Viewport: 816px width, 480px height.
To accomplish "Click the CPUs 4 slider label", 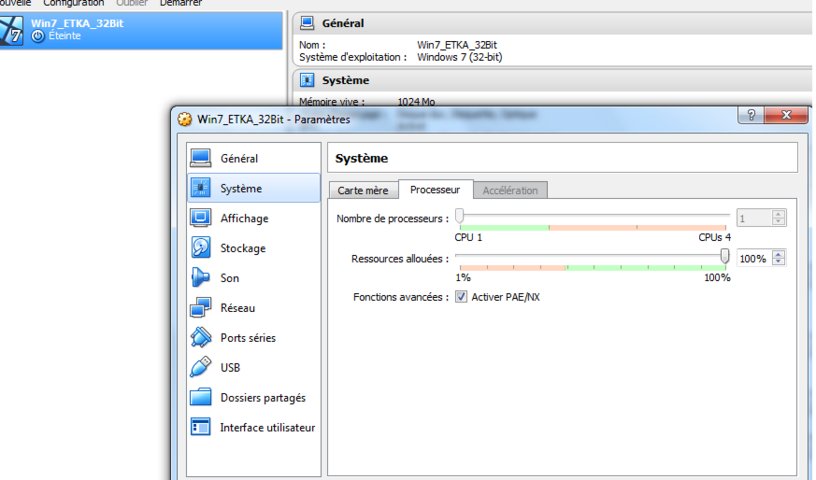I will pyautogui.click(x=715, y=237).
